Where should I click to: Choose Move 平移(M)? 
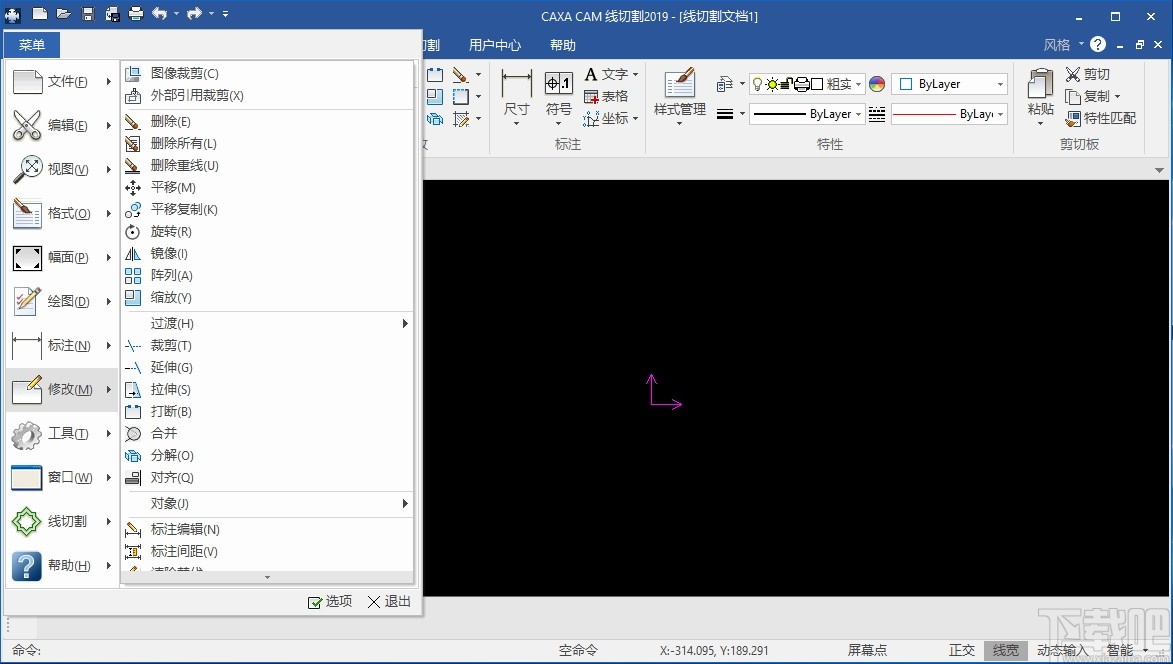pos(267,187)
